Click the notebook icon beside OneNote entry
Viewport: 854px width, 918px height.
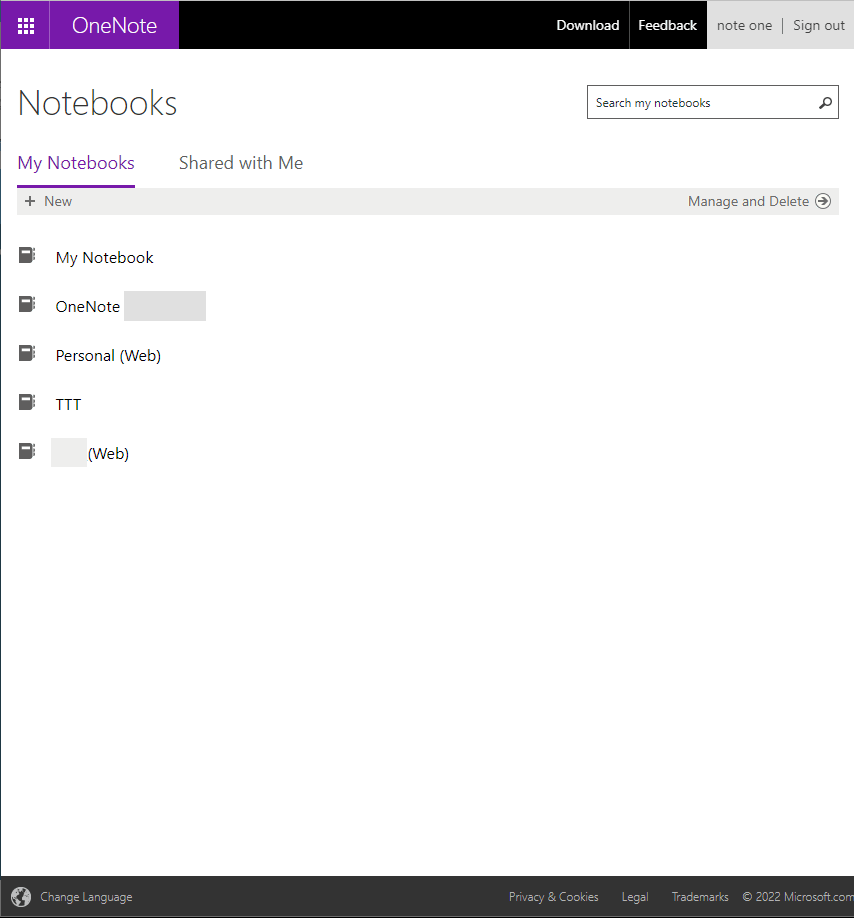27,305
